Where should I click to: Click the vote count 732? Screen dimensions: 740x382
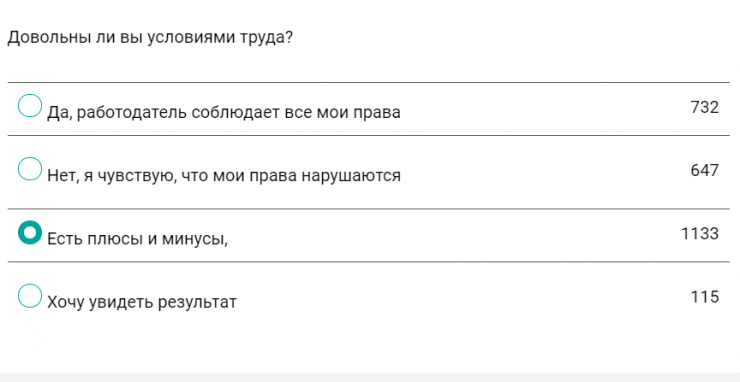tap(705, 107)
